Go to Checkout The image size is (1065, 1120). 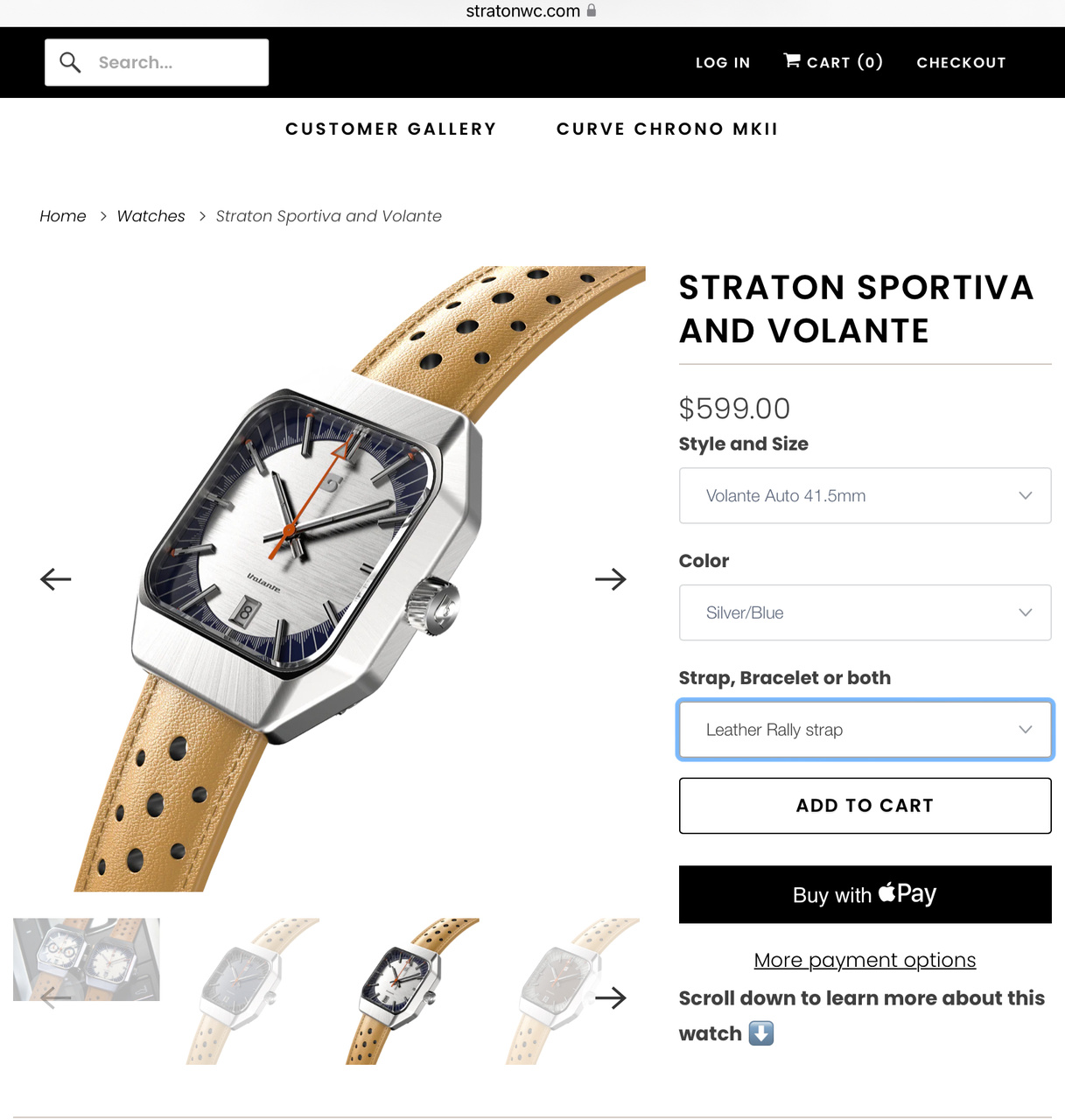coord(961,62)
